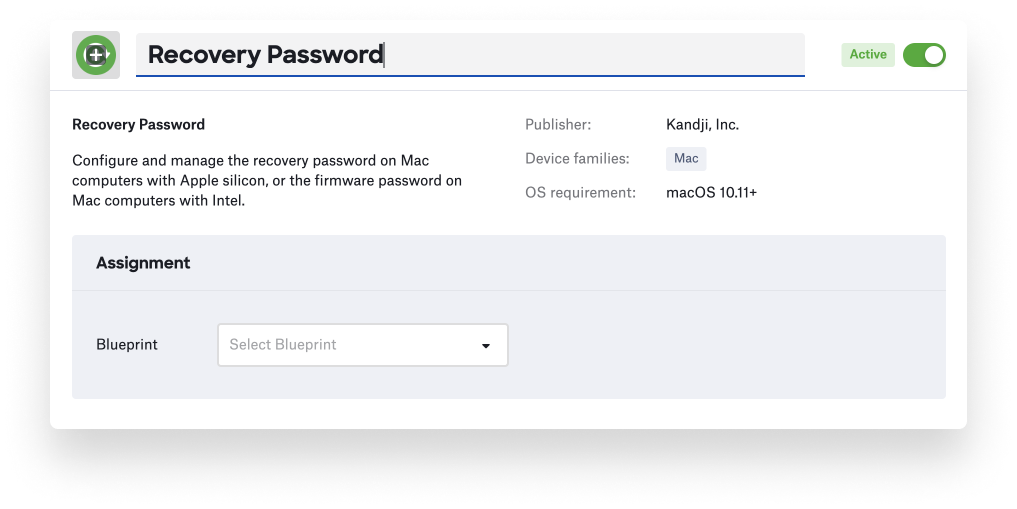Click the macOS 10.11+ requirement value
The width and height of the screenshot is (1017, 509).
[711, 192]
